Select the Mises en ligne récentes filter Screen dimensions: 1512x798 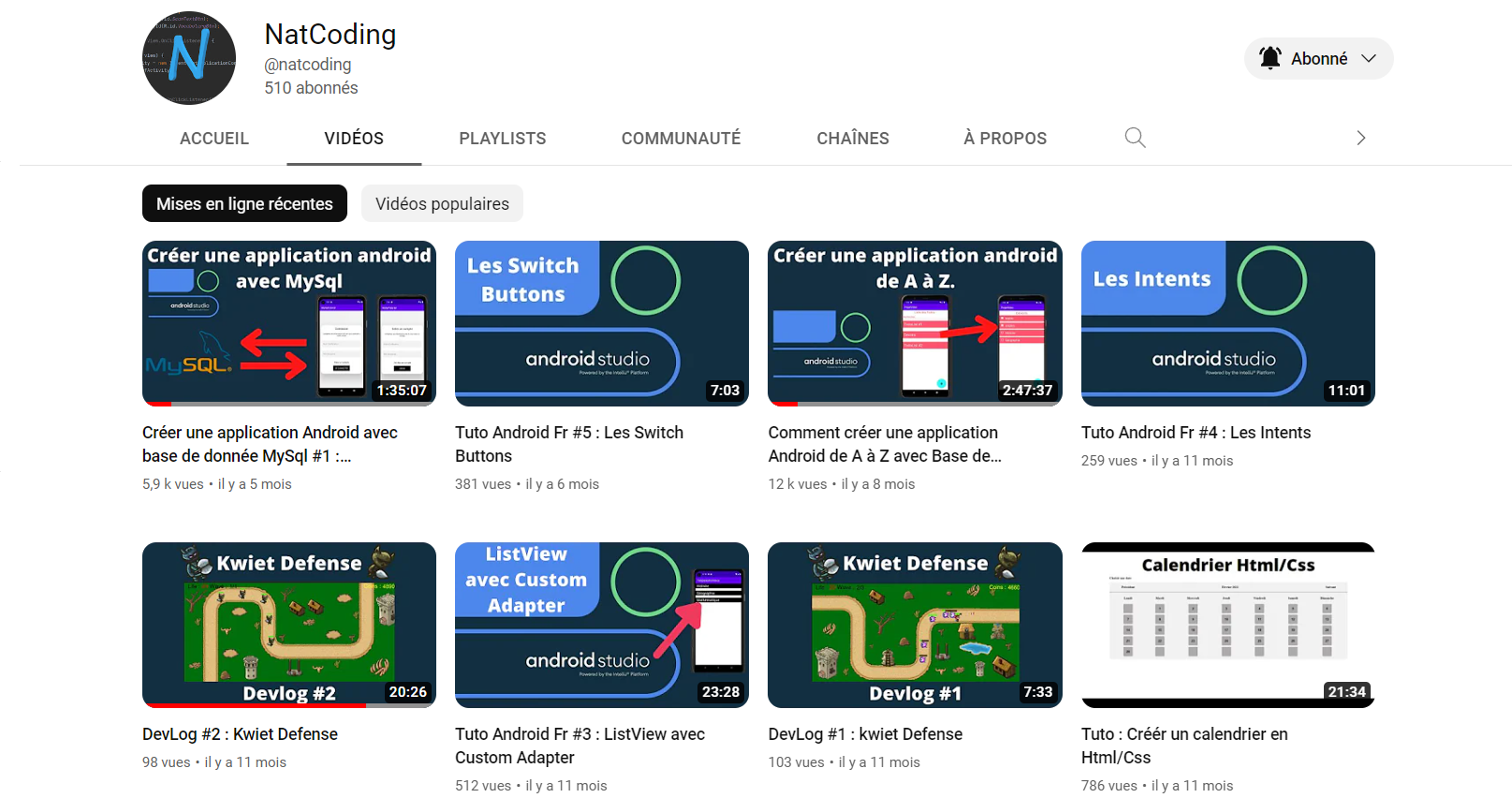click(244, 204)
